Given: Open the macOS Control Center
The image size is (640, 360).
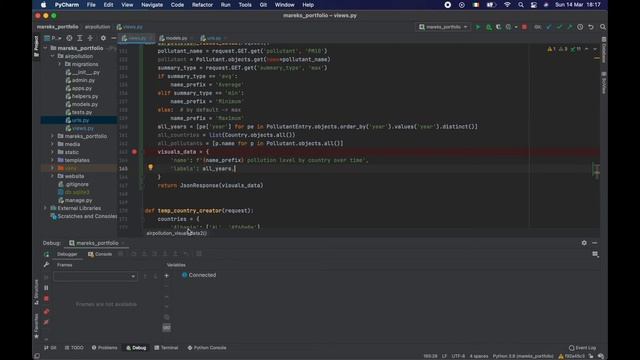Looking at the screenshot, I should [534, 5].
